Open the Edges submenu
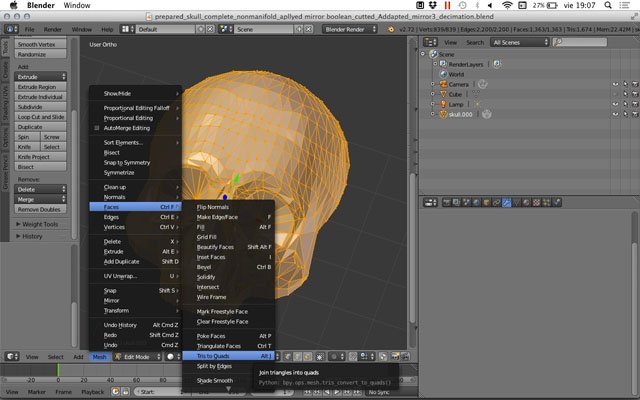 135,217
